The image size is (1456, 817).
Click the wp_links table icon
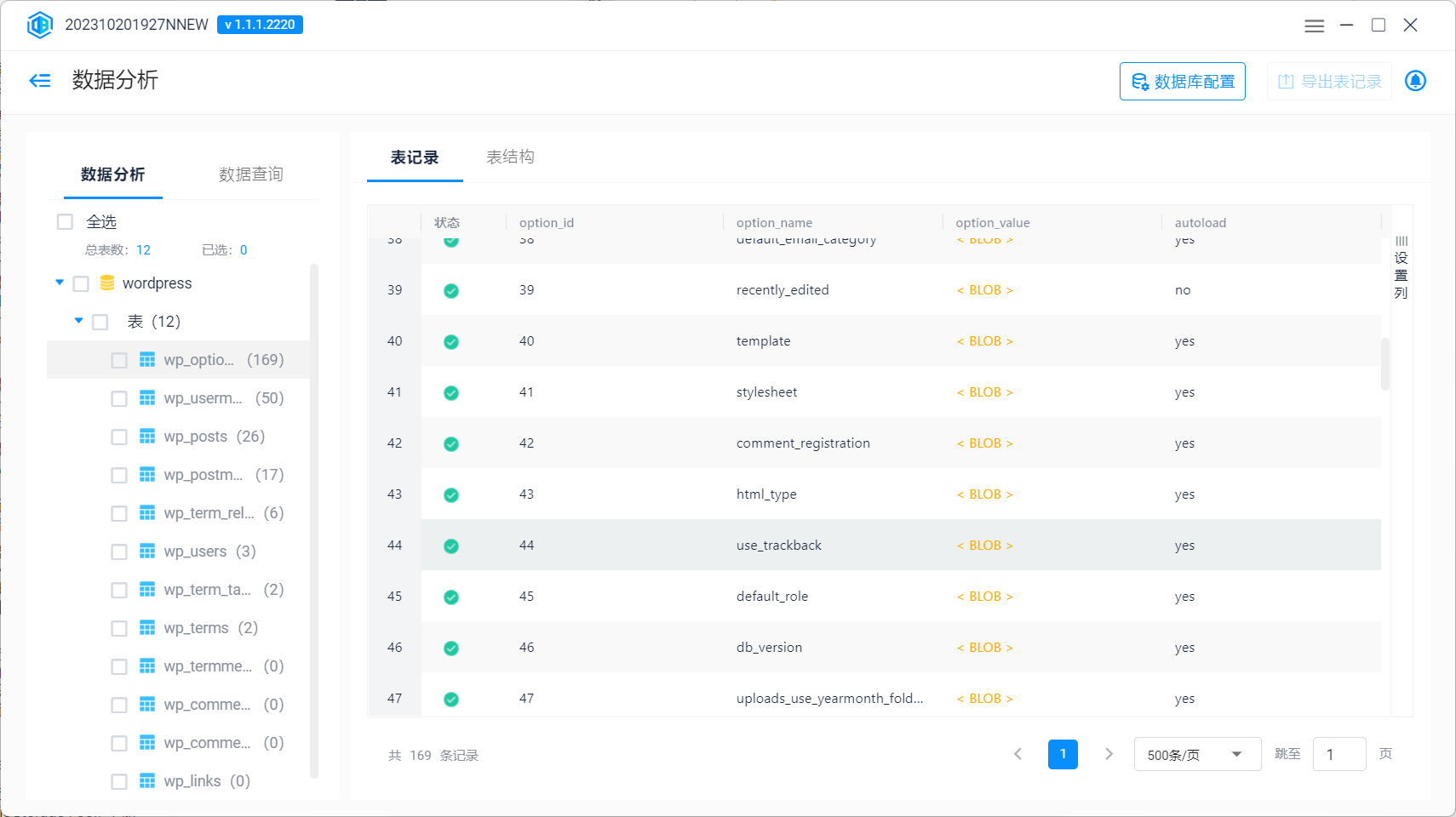click(147, 781)
